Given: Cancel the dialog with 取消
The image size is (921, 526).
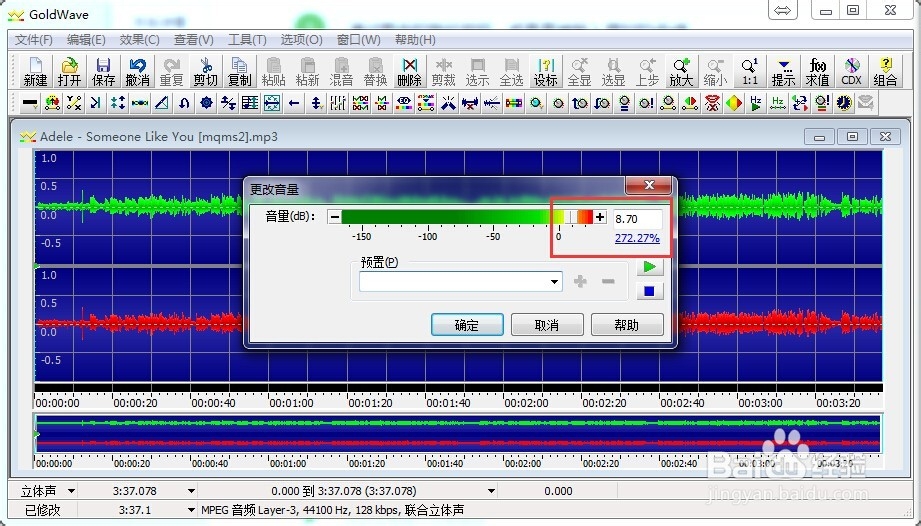Looking at the screenshot, I should coord(547,325).
